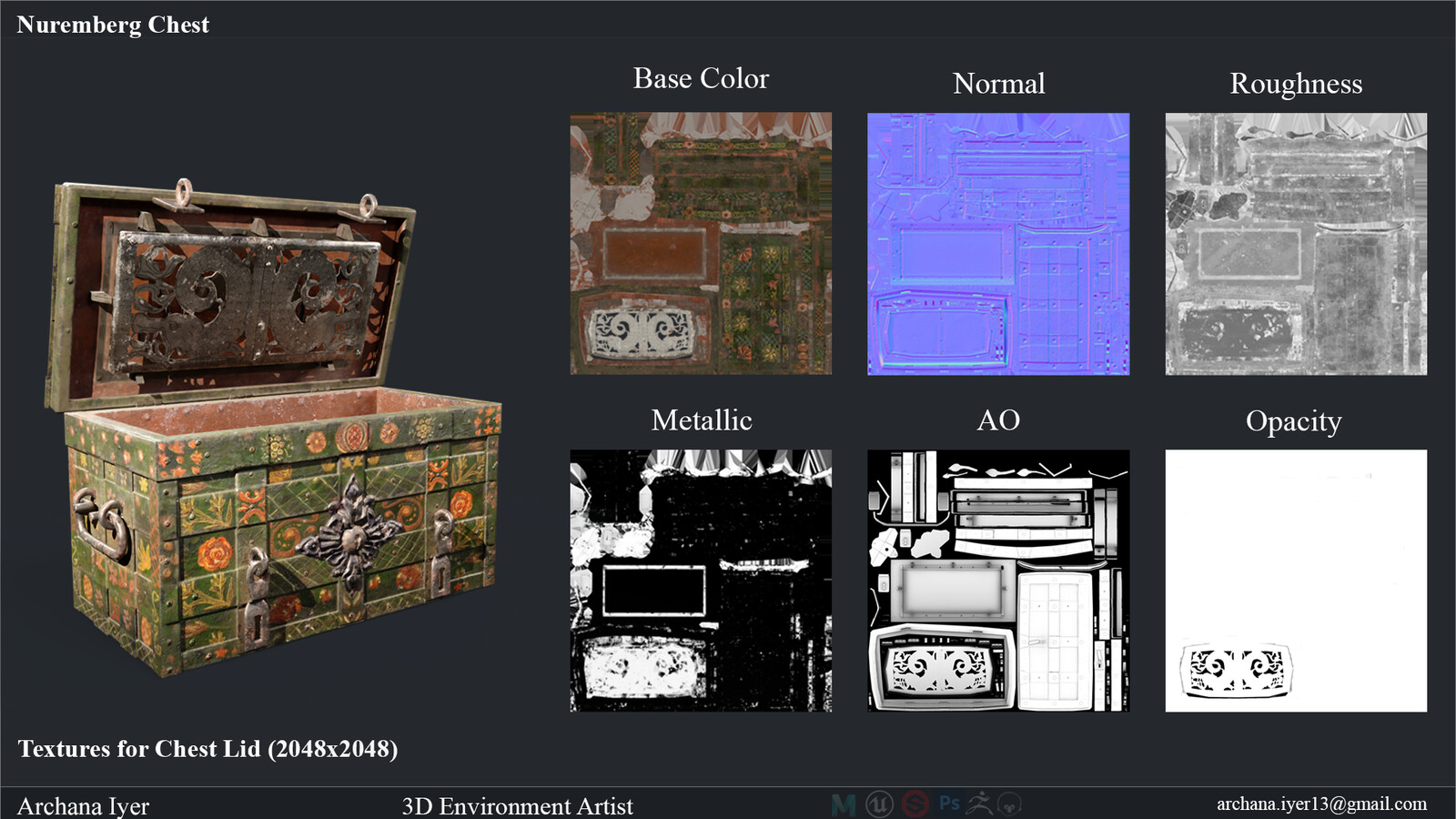View the Normal map thumbnail
Screen dimensions: 1456x819
(x=998, y=243)
